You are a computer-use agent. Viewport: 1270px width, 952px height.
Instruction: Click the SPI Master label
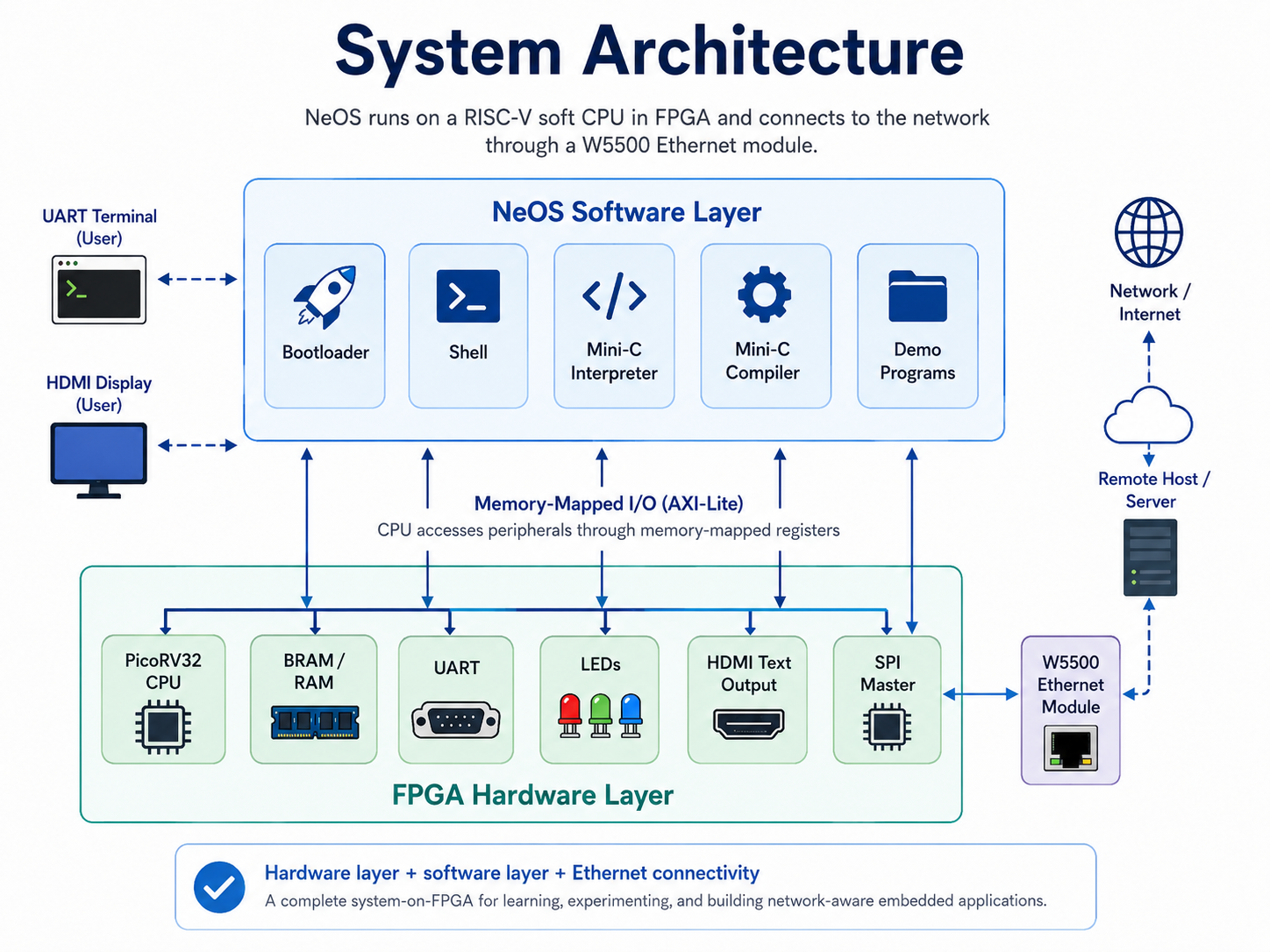point(888,673)
